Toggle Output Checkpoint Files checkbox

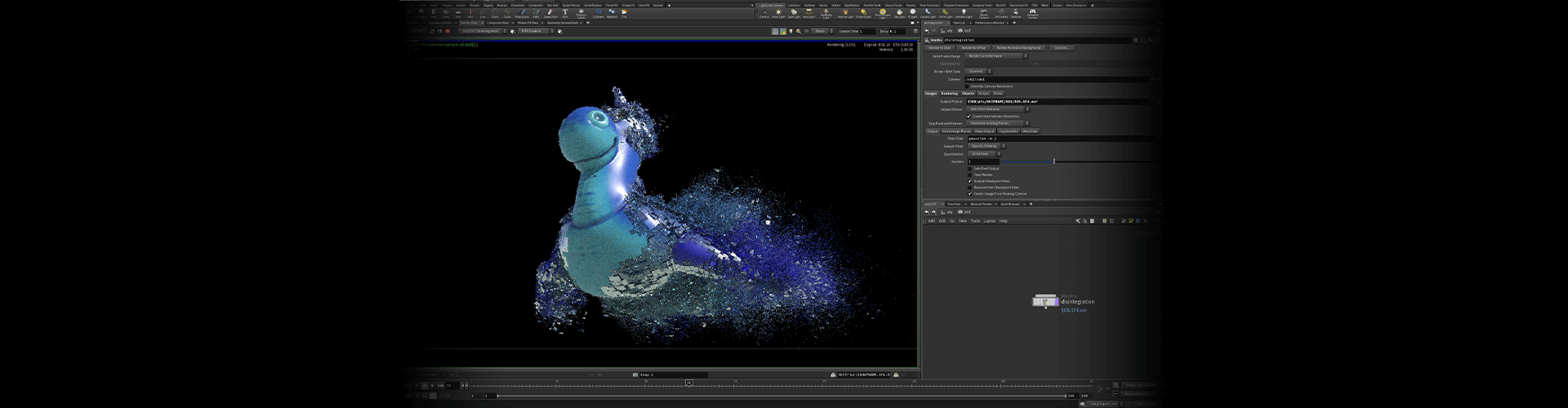point(970,181)
